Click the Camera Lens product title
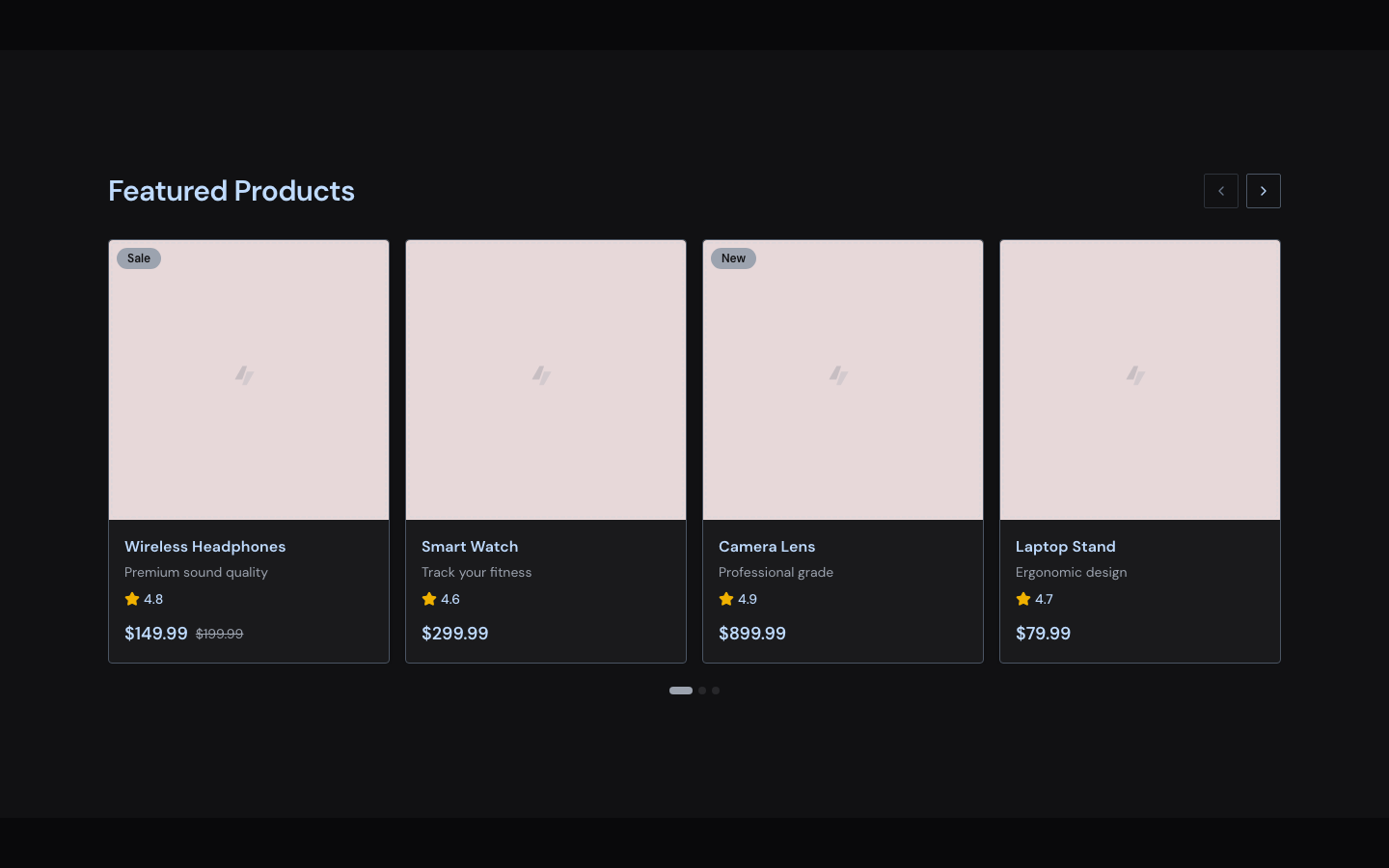 pyautogui.click(x=767, y=547)
